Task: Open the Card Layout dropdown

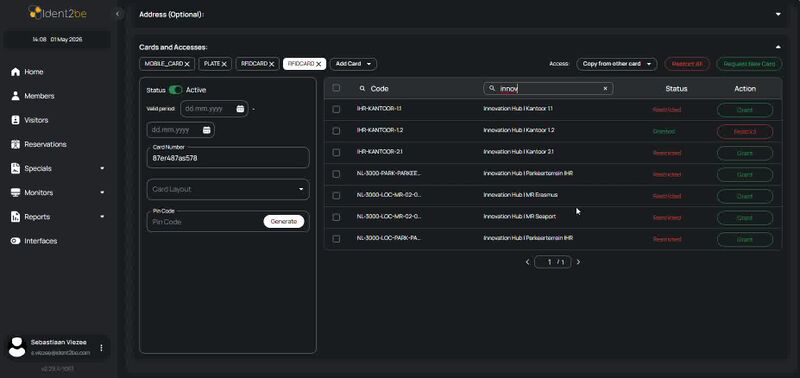Action: (x=228, y=189)
